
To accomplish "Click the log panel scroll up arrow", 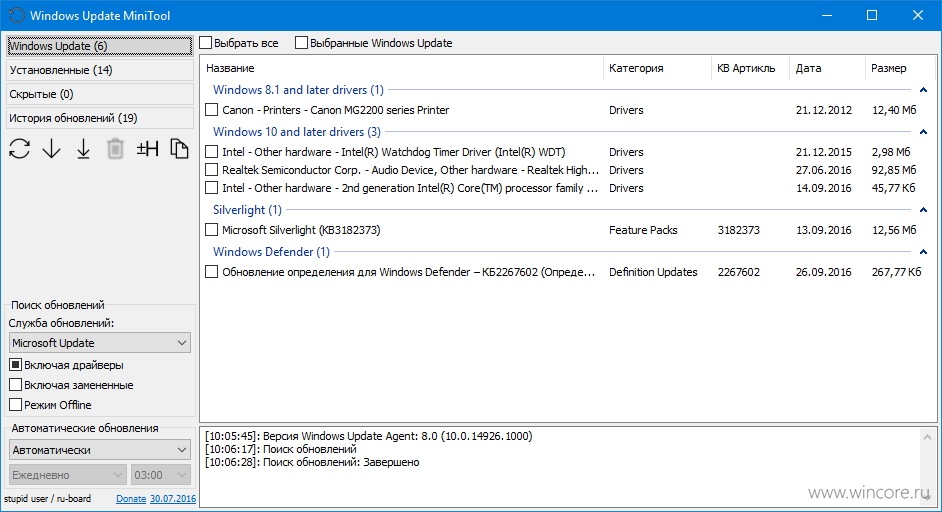I will (927, 437).
